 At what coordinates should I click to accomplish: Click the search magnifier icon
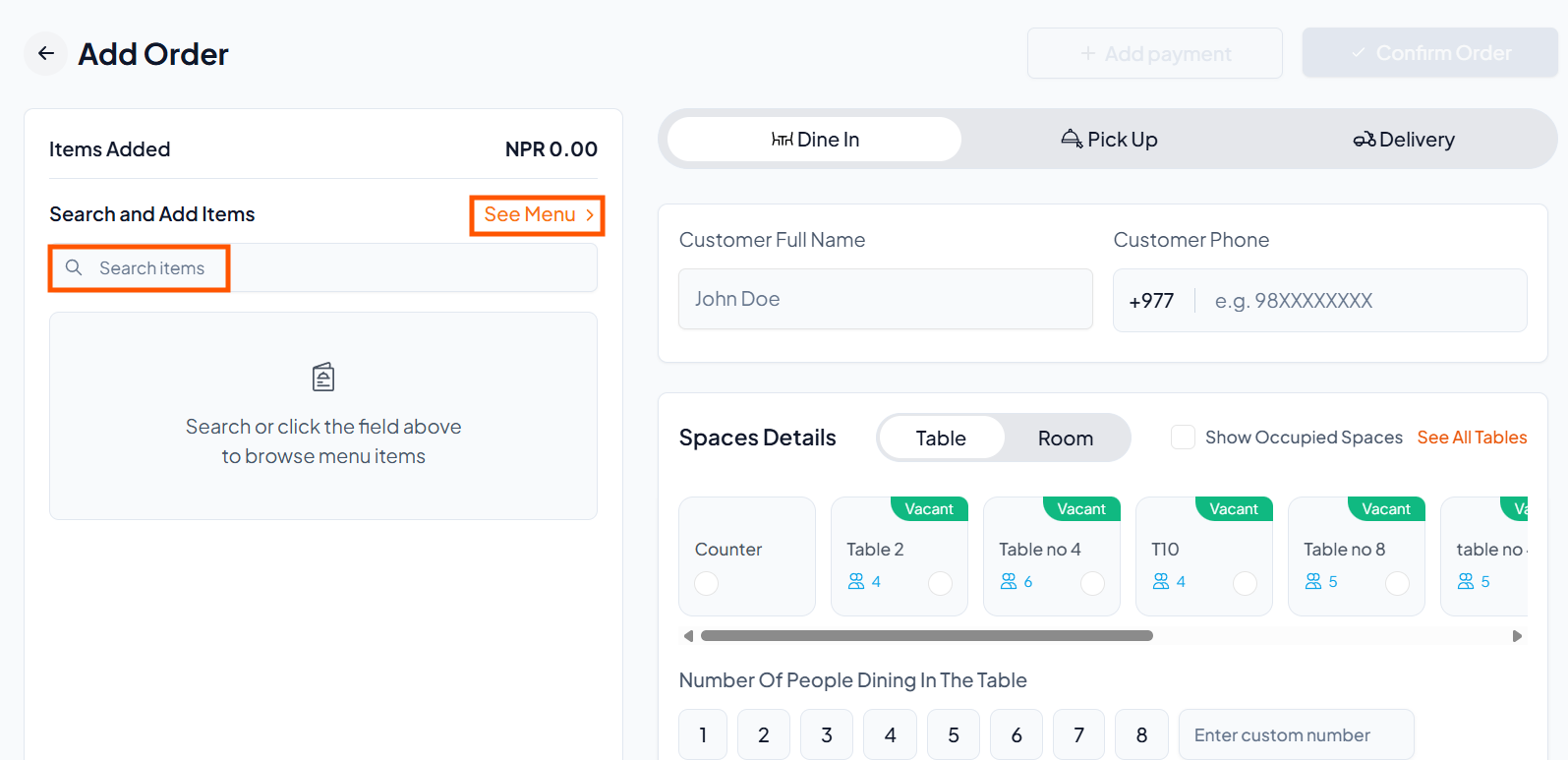coord(74,267)
